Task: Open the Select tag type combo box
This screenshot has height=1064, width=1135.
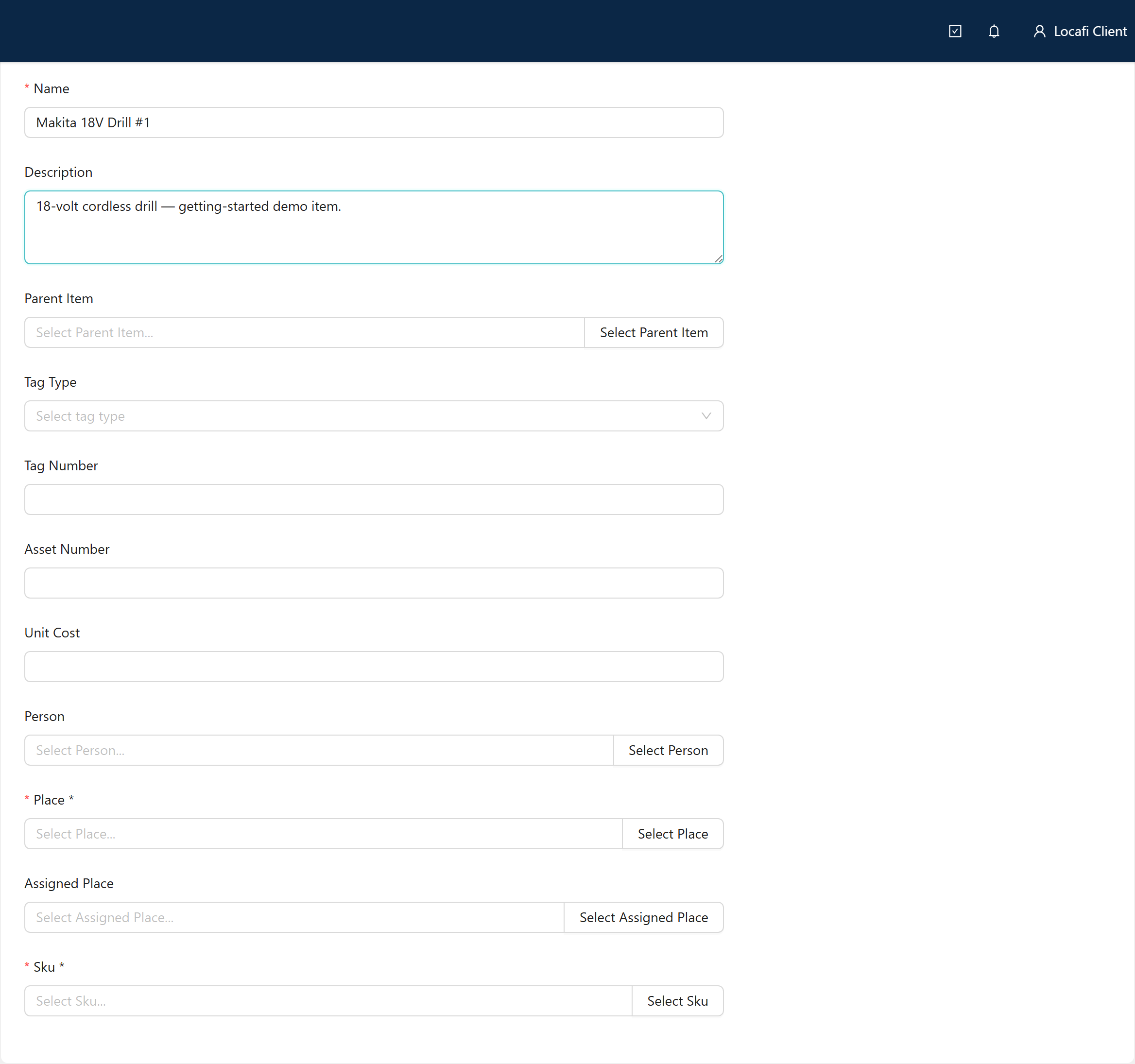Action: coord(374,416)
